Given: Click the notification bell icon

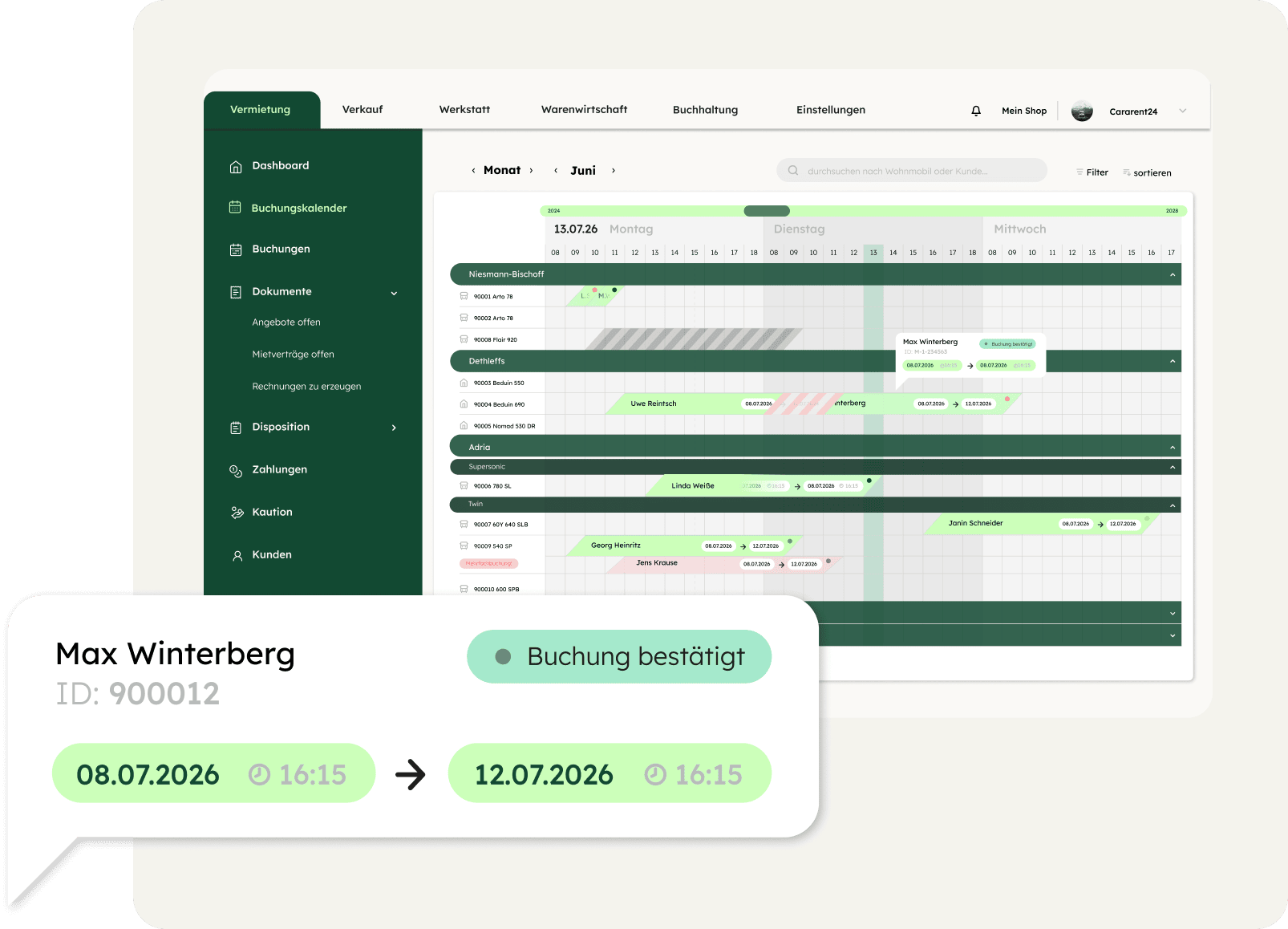Looking at the screenshot, I should pyautogui.click(x=976, y=111).
